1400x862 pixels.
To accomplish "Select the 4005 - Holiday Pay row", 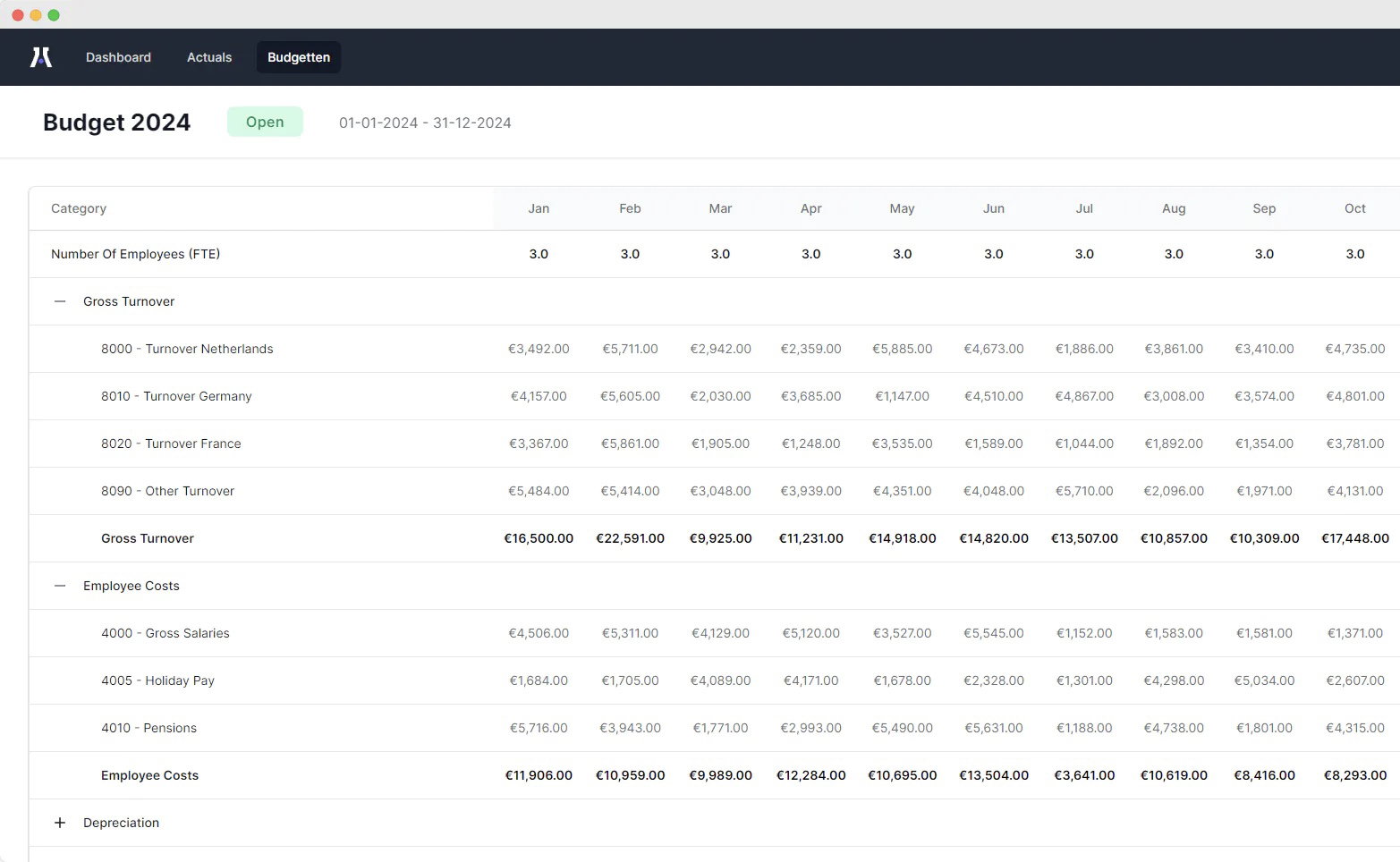I will (x=714, y=680).
